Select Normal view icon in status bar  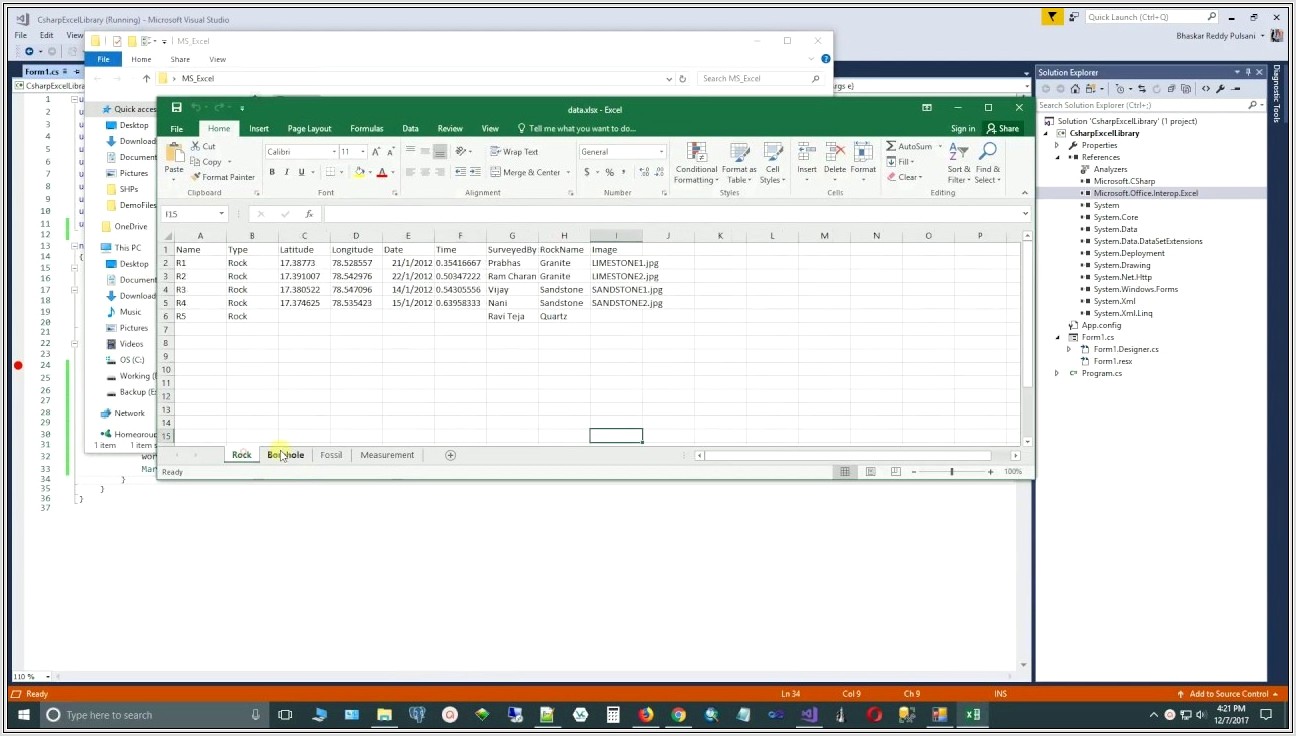845,471
